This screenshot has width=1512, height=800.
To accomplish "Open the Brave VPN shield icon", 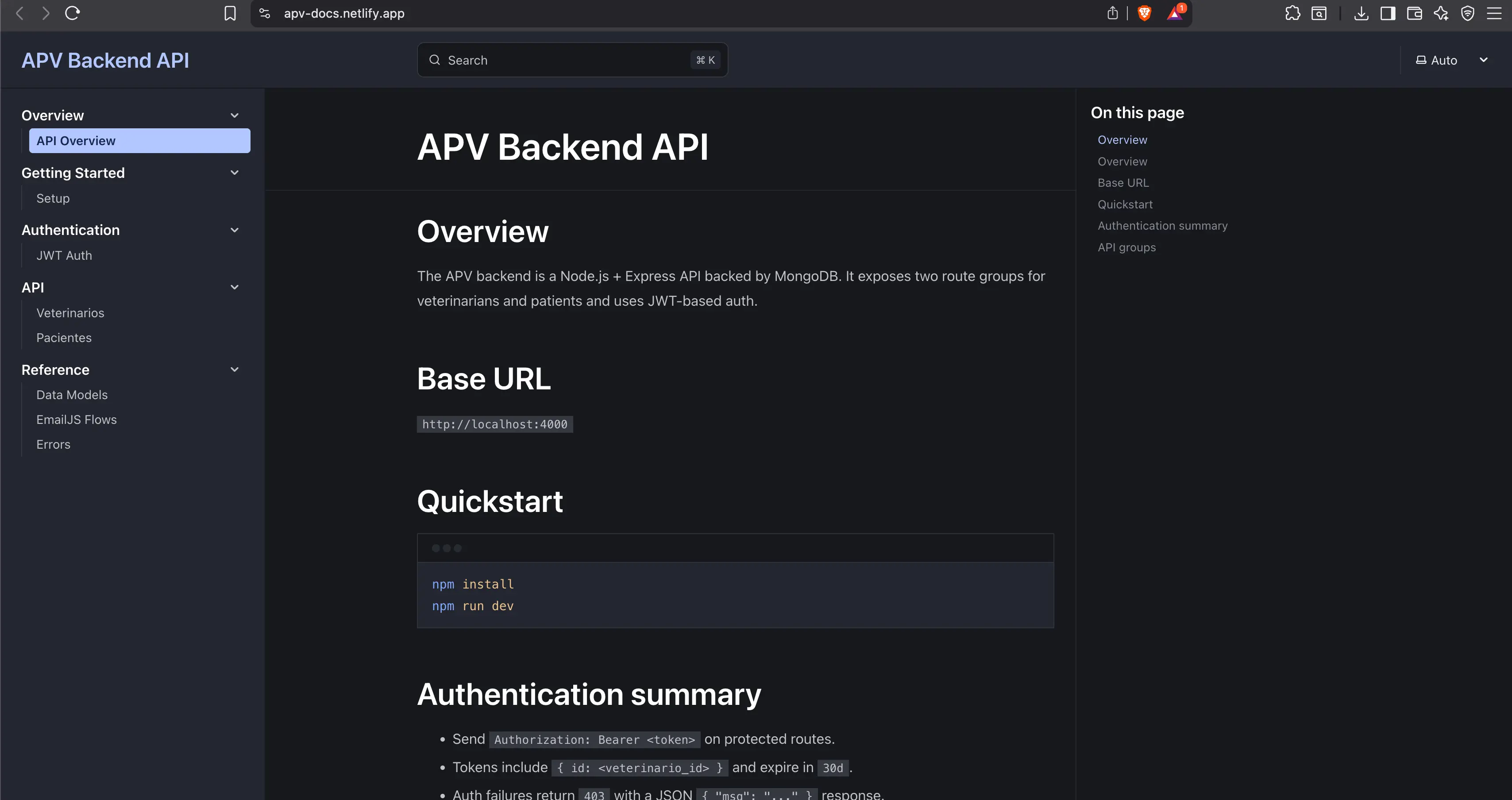I will (x=1468, y=13).
